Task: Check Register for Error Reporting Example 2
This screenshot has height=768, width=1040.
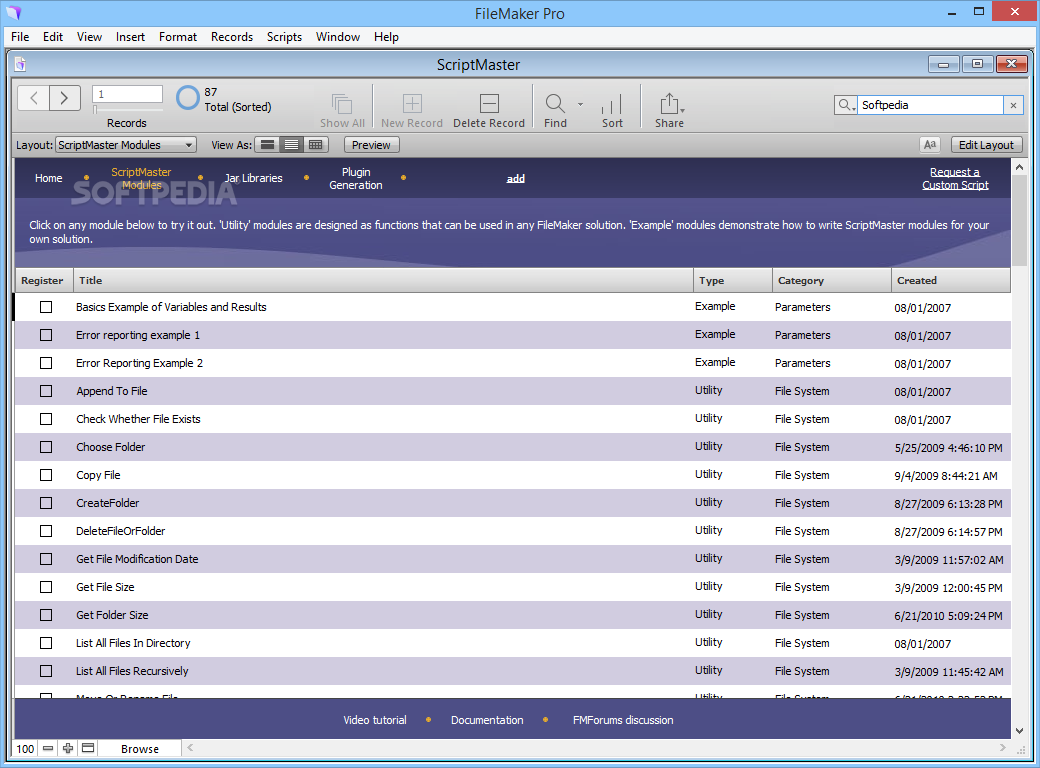Action: click(46, 363)
